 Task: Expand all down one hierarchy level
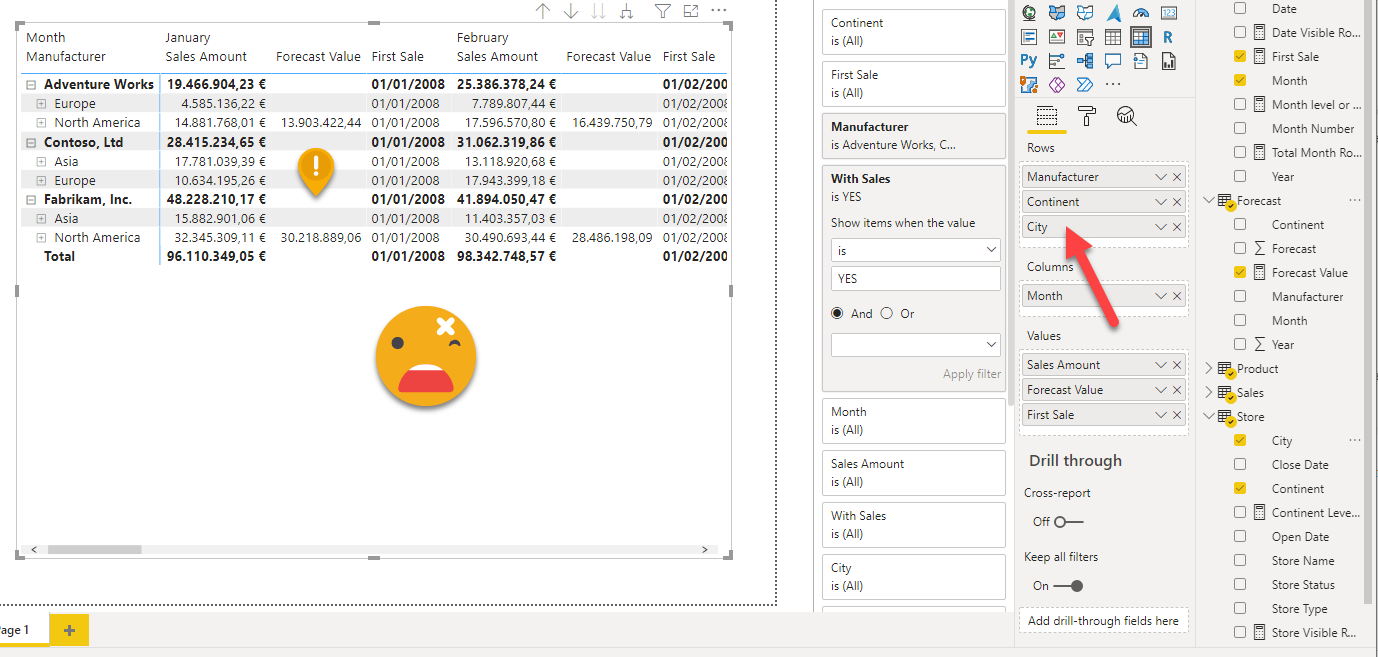click(x=627, y=11)
